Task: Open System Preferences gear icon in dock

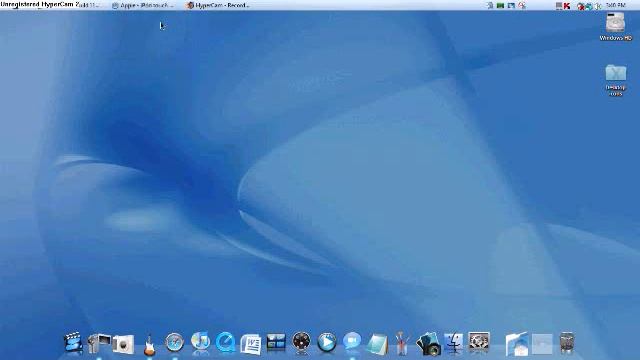Action: click(x=479, y=341)
